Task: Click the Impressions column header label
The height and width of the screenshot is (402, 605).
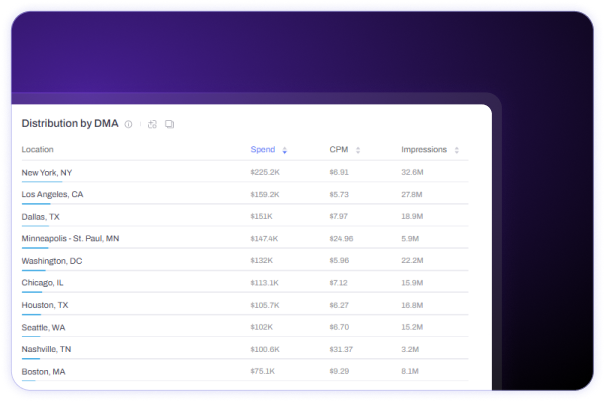Action: point(424,150)
